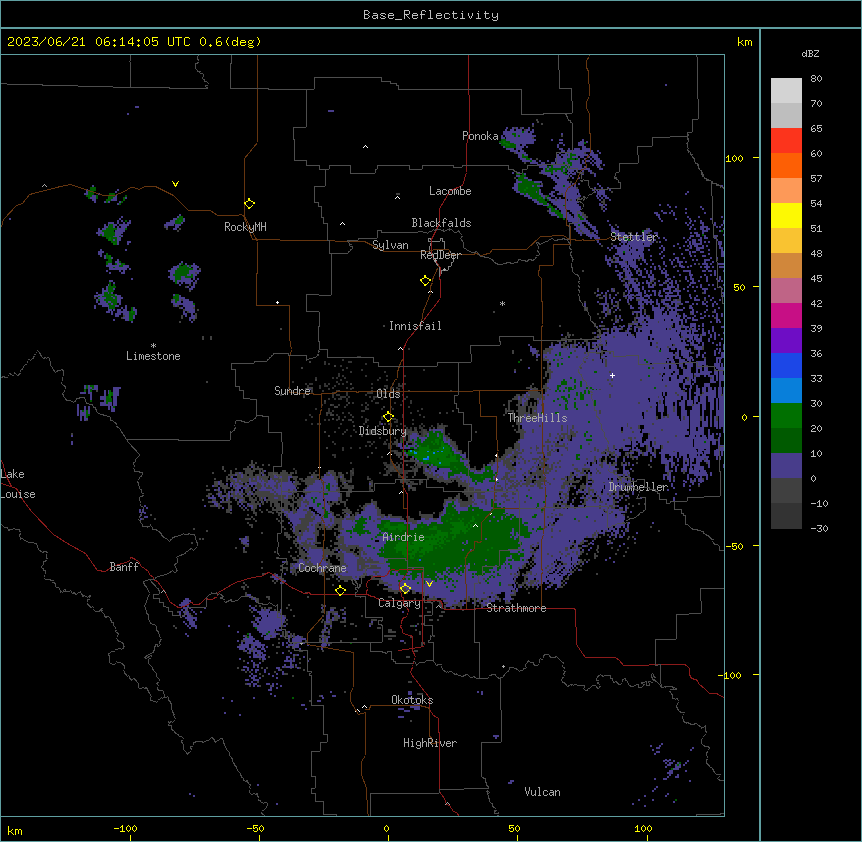Click the asterisk marker above Limestone label
Image resolution: width=862 pixels, height=842 pixels.
coord(153,346)
